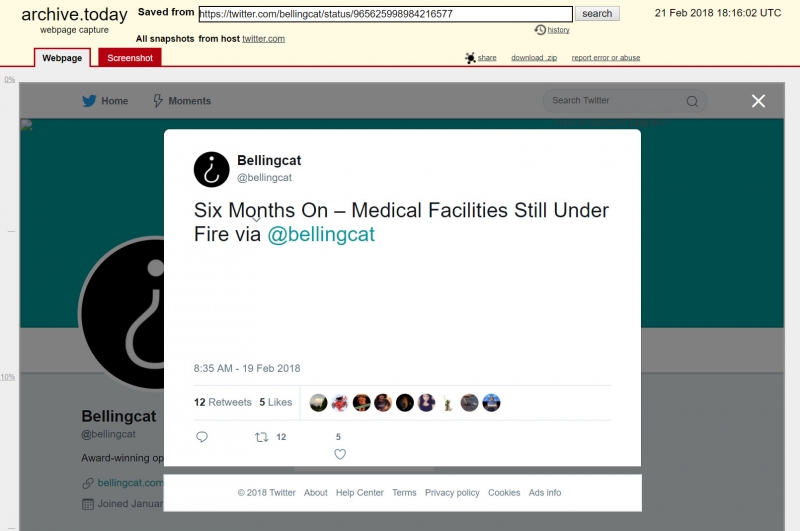
Task: Open the twitter.com host snapshots link
Action: (263, 39)
